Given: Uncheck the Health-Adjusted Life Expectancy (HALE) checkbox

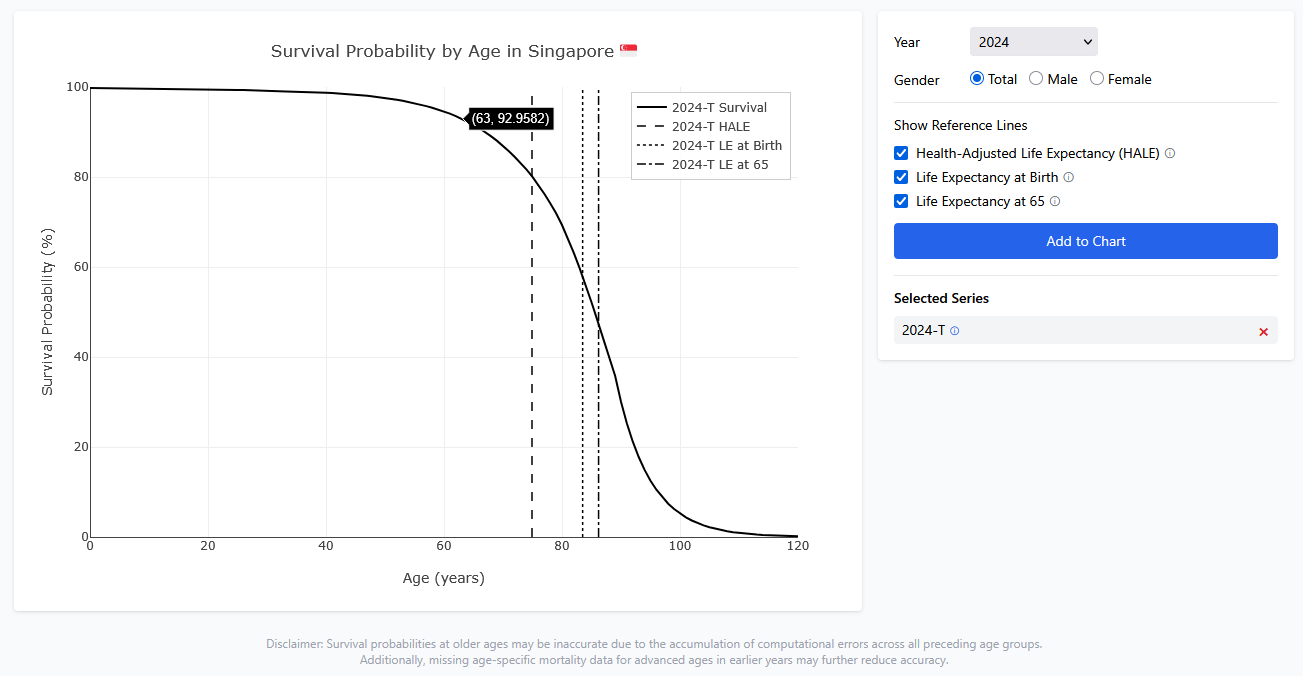Looking at the screenshot, I should tap(901, 154).
